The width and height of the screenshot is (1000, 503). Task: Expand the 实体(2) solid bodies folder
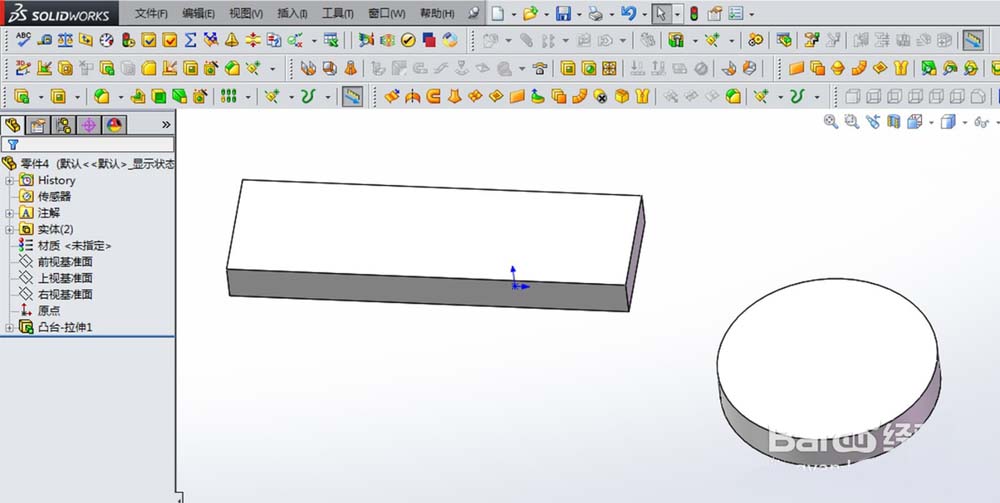click(10, 230)
